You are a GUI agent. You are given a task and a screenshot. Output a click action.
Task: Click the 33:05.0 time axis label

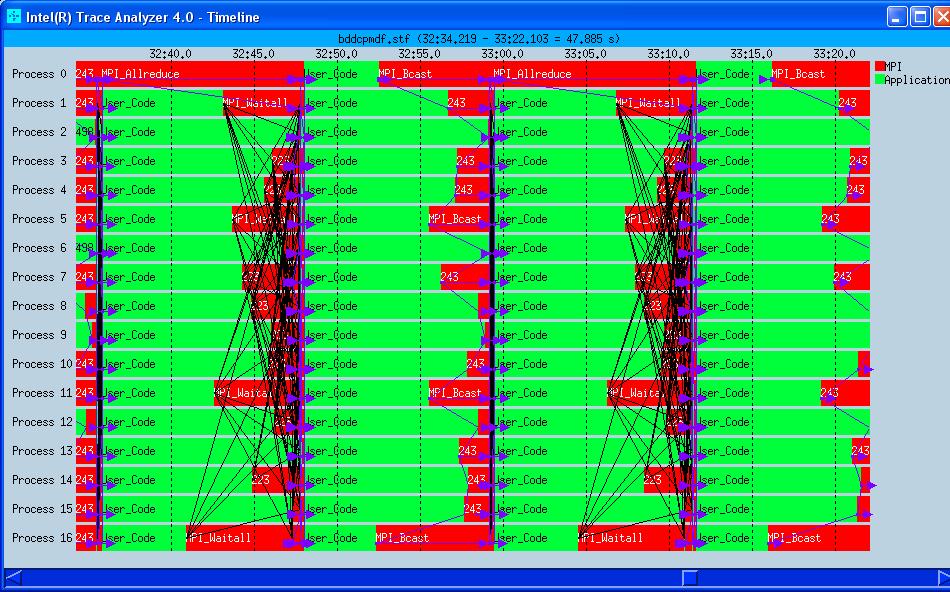[x=585, y=54]
